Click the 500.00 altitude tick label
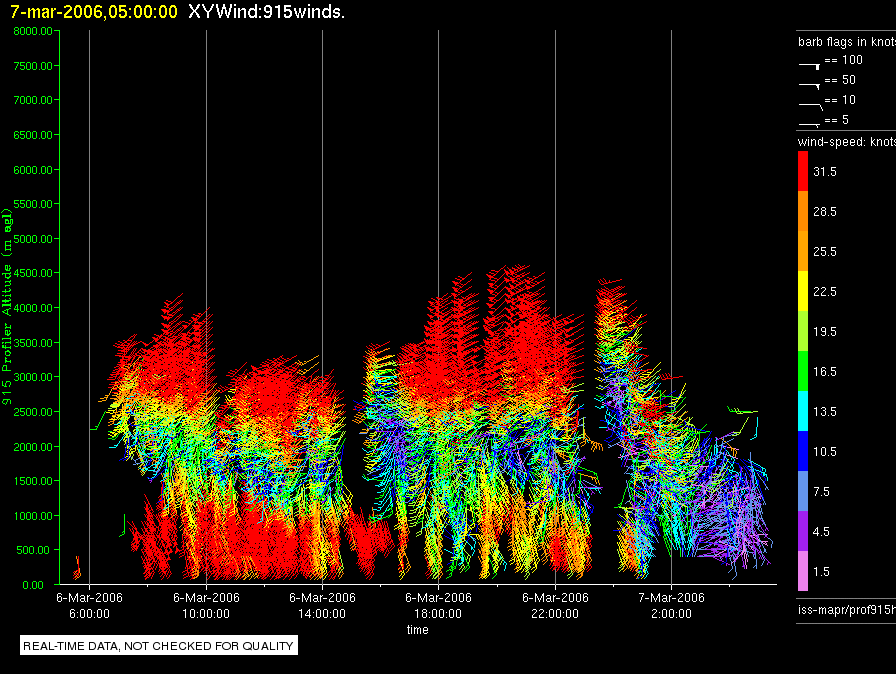The width and height of the screenshot is (896, 674). coord(33,550)
